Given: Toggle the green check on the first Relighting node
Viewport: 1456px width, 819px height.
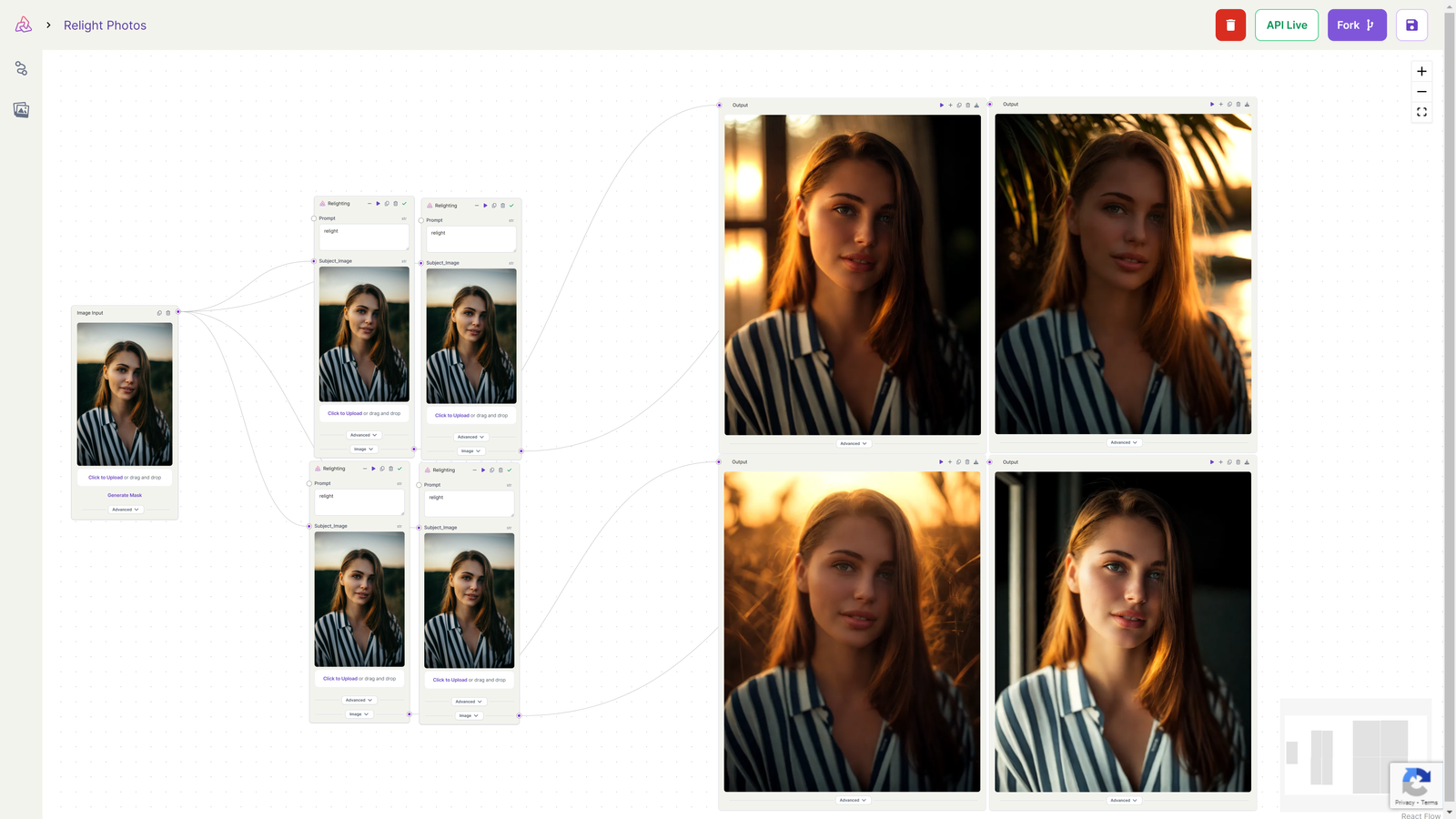Looking at the screenshot, I should click(x=404, y=204).
